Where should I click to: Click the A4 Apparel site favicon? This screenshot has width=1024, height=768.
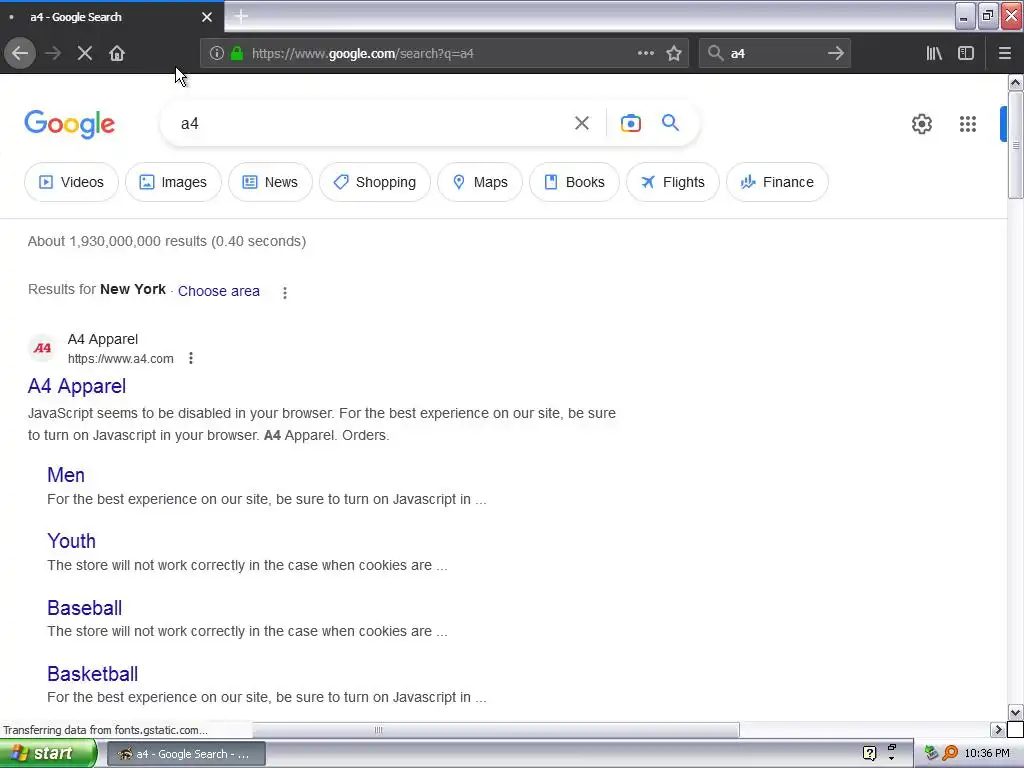pos(42,348)
